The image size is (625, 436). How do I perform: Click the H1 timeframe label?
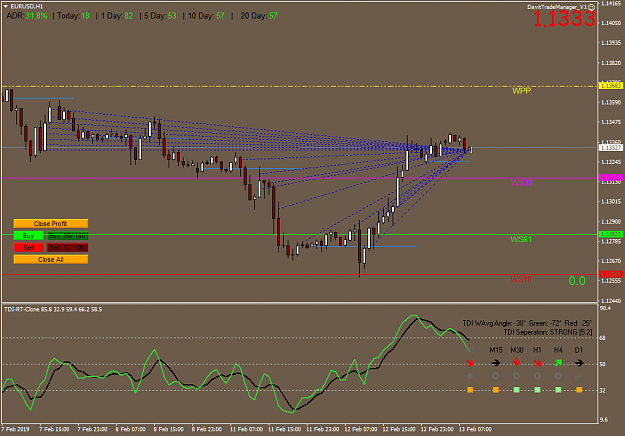coord(537,350)
